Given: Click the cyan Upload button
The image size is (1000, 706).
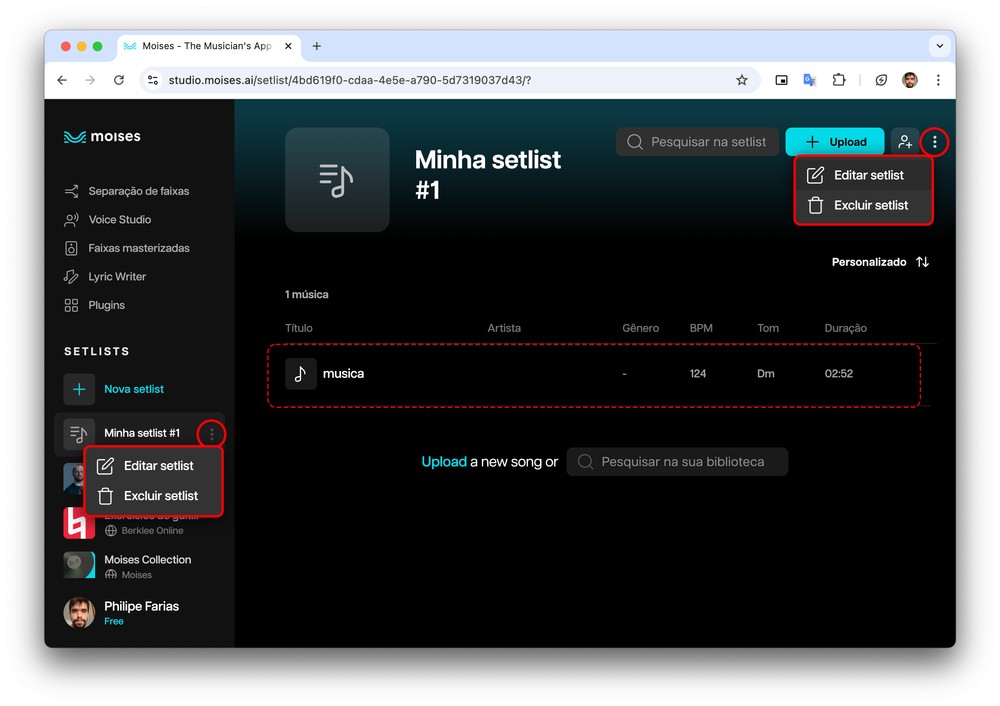Looking at the screenshot, I should pos(835,142).
